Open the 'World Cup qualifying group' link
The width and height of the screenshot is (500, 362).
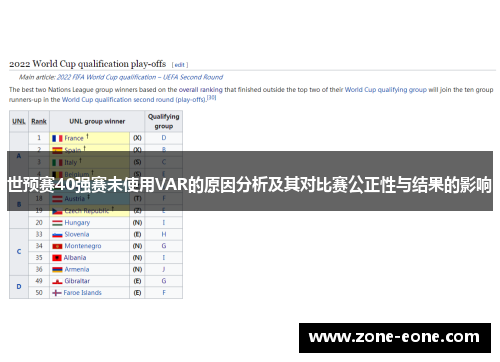pos(386,90)
